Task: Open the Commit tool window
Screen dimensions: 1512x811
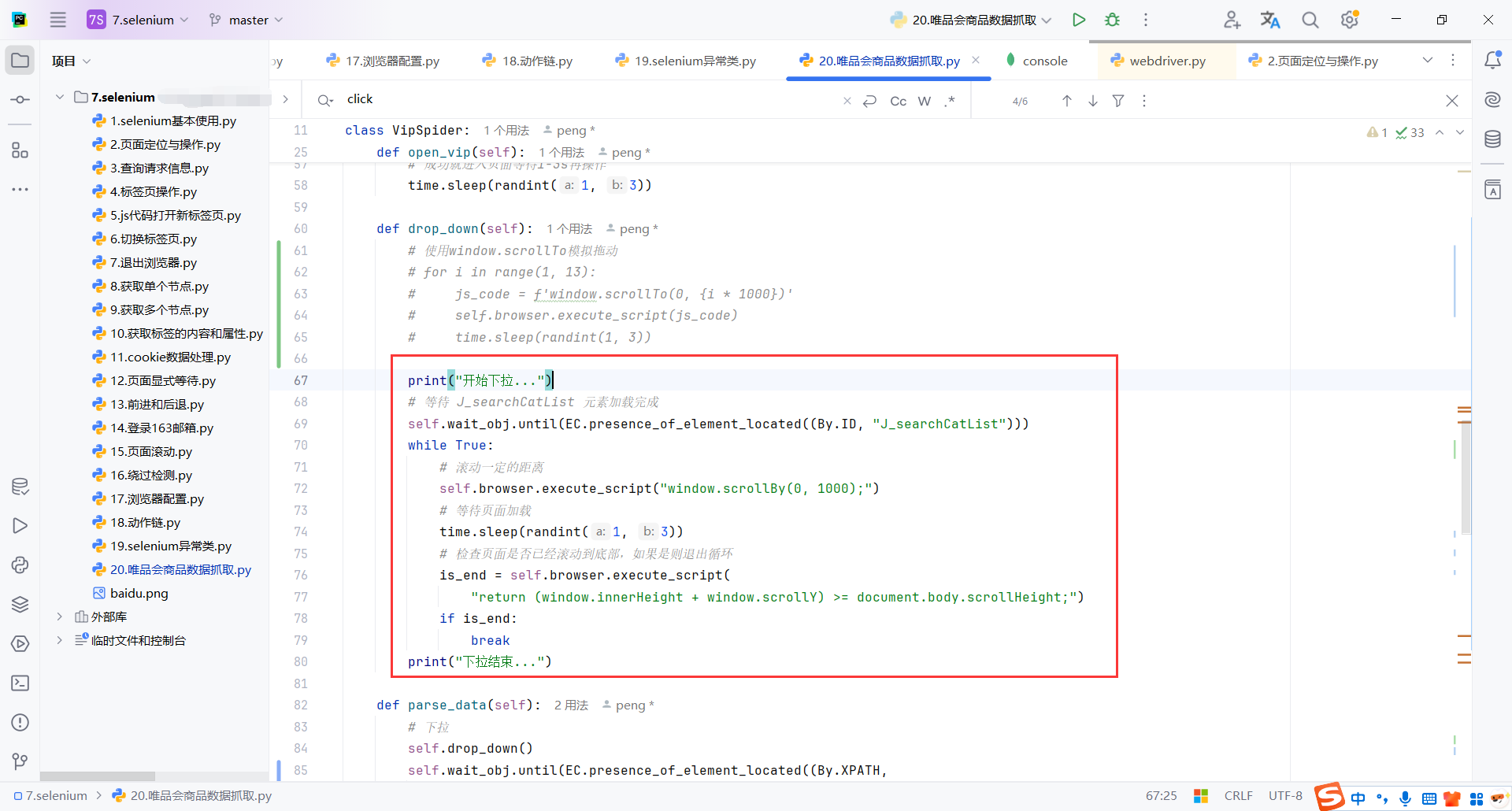Action: [20, 100]
